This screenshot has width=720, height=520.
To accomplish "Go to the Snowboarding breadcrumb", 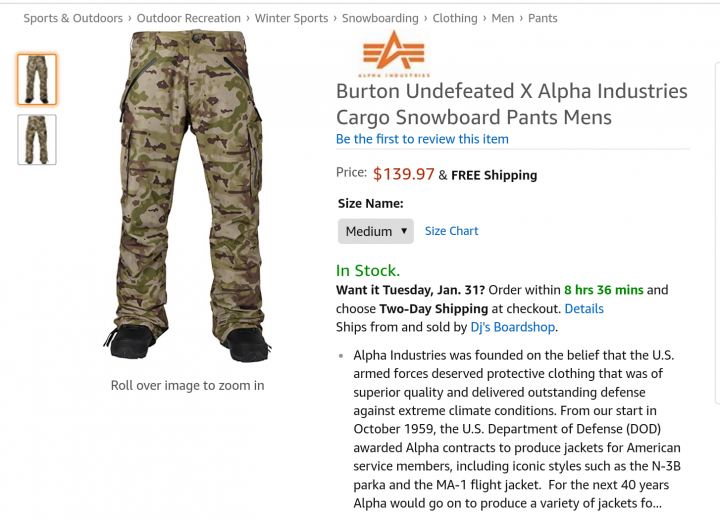I will (x=380, y=18).
